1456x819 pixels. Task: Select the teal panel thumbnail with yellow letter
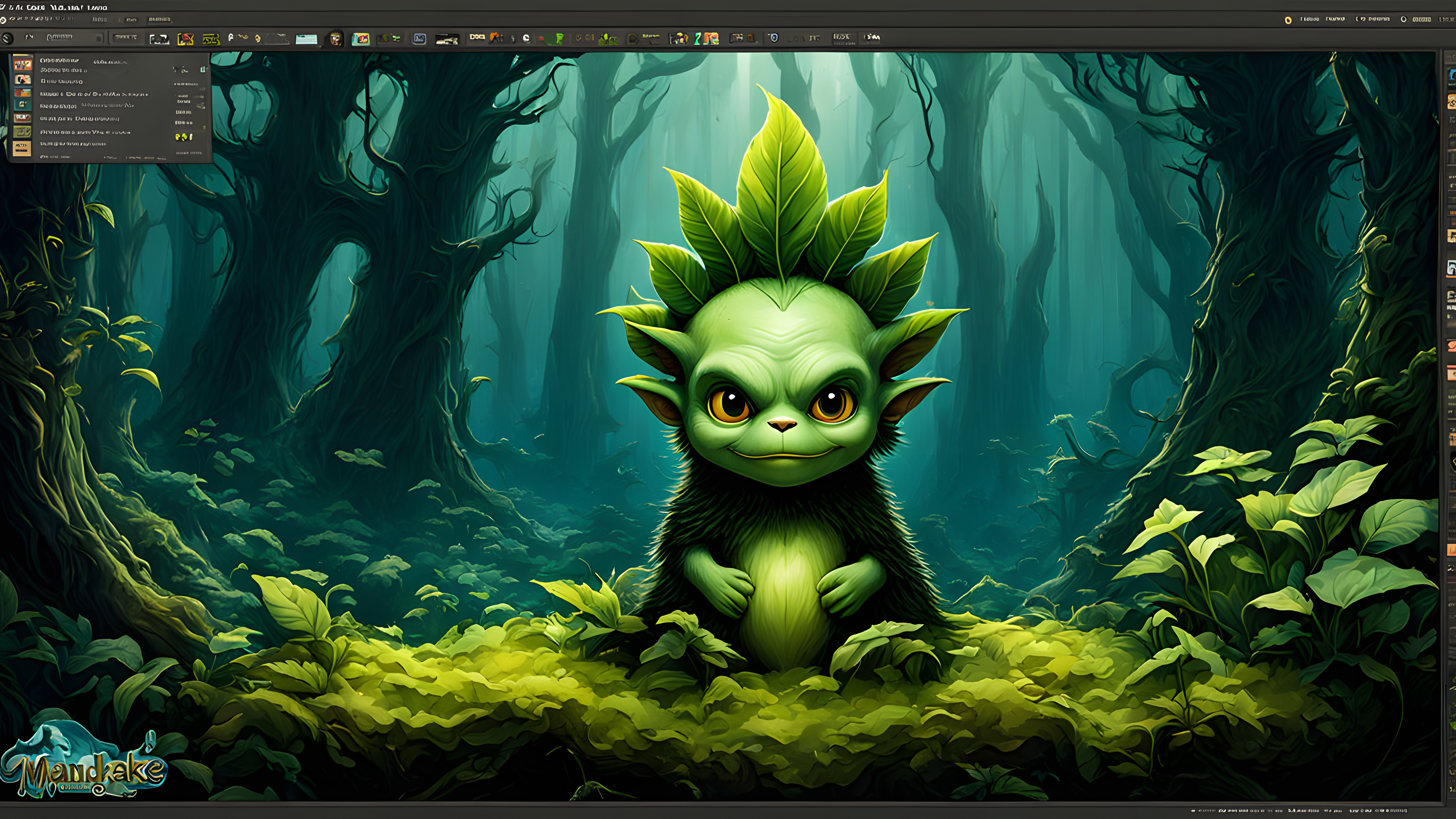(23, 105)
